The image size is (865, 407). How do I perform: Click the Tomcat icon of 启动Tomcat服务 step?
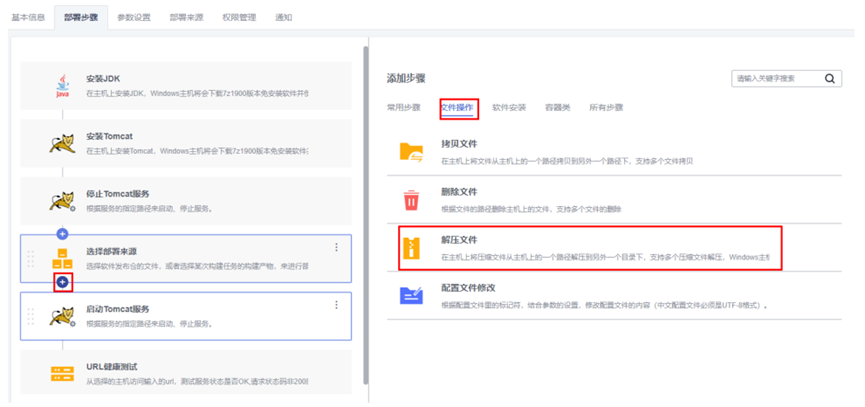point(62,317)
